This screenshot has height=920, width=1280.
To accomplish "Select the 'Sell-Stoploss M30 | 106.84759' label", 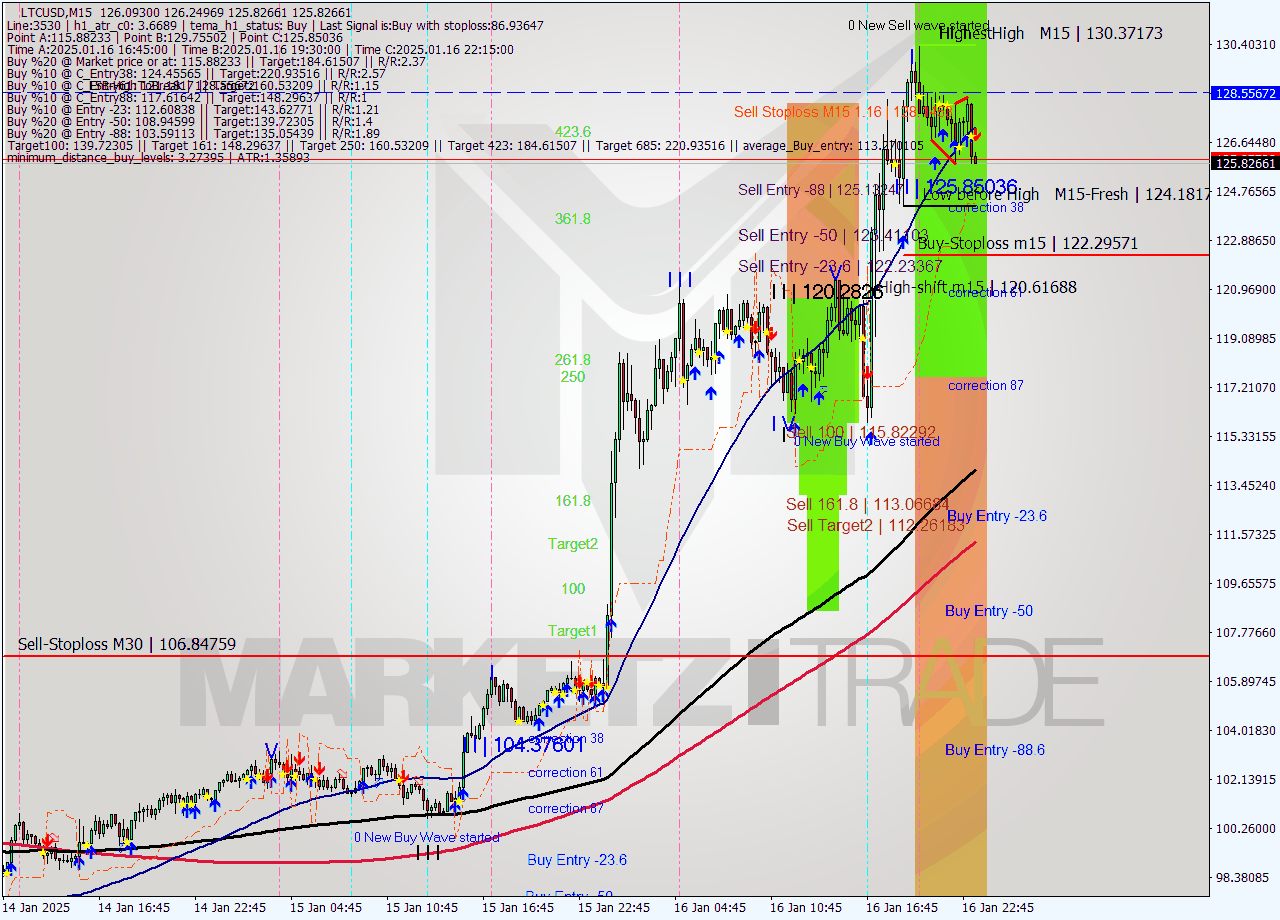I will (x=127, y=644).
